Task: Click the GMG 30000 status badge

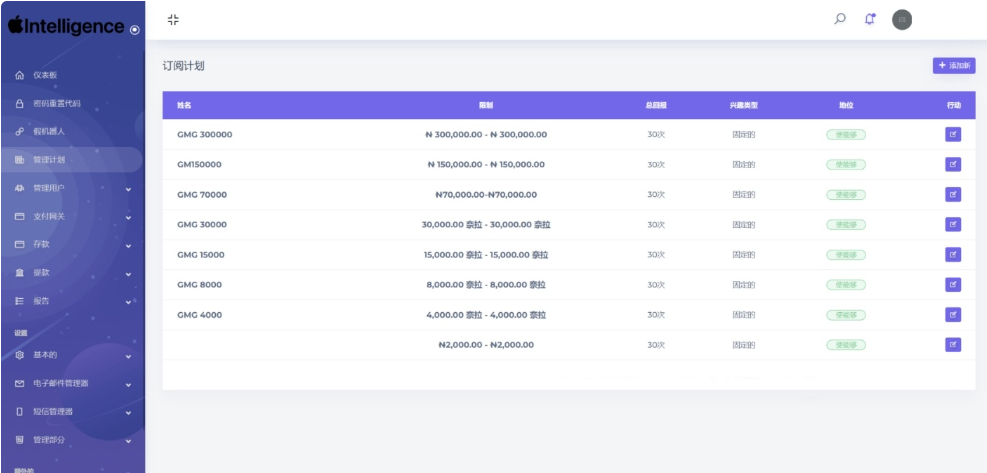Action: point(845,224)
